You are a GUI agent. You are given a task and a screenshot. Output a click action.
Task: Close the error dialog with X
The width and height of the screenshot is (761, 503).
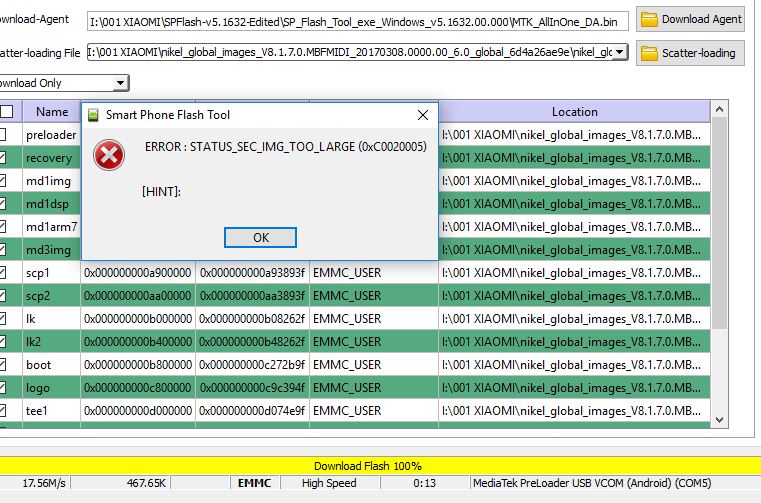422,115
